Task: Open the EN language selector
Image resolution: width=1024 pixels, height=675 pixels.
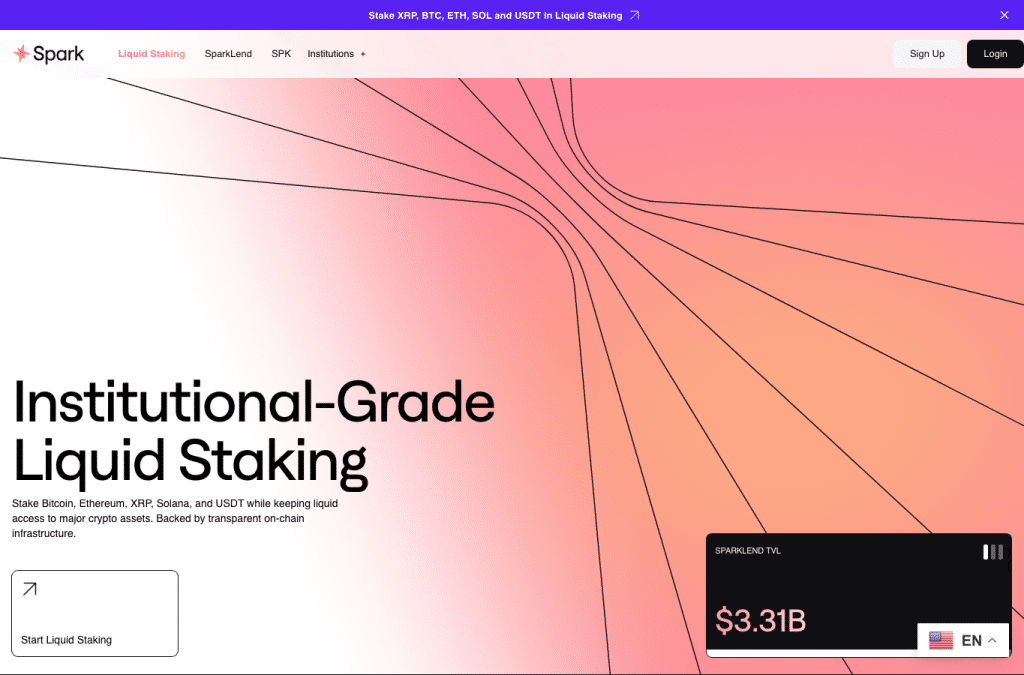Action: (963, 640)
